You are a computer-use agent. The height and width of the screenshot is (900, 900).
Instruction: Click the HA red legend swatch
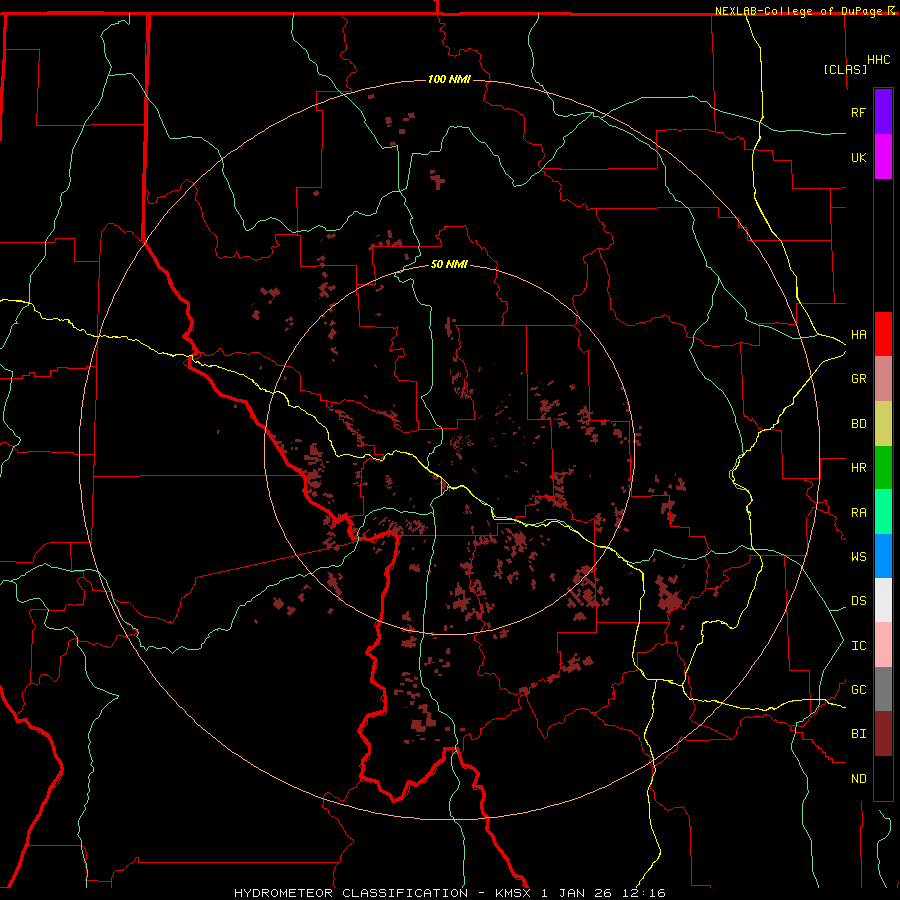point(883,334)
